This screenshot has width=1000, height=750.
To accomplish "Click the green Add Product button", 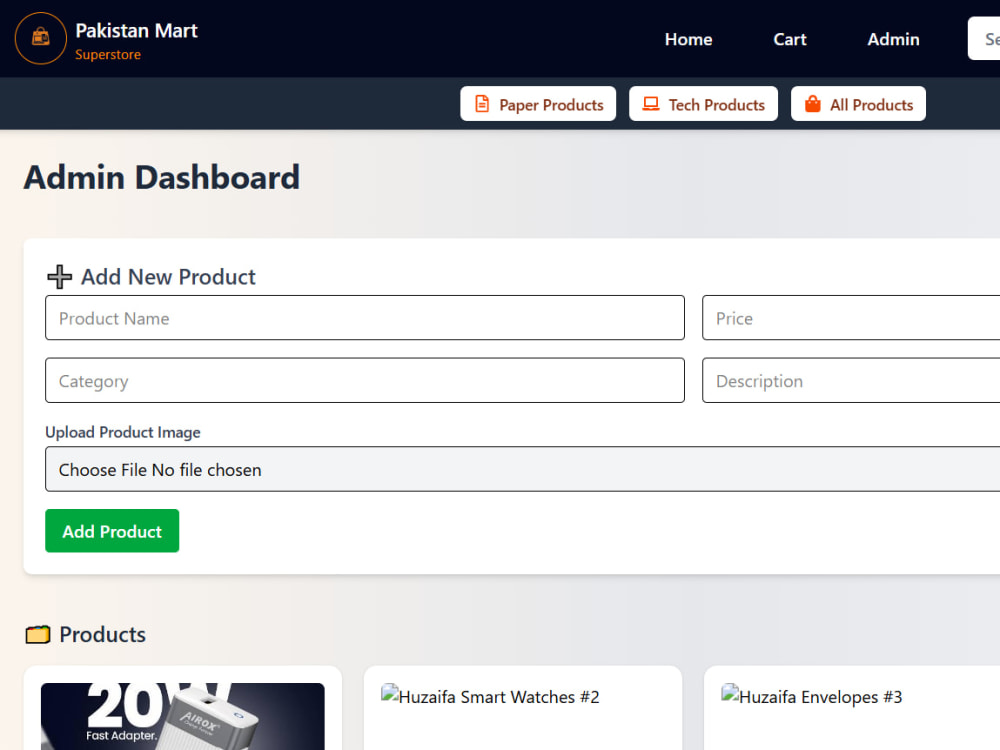I will point(112,531).
